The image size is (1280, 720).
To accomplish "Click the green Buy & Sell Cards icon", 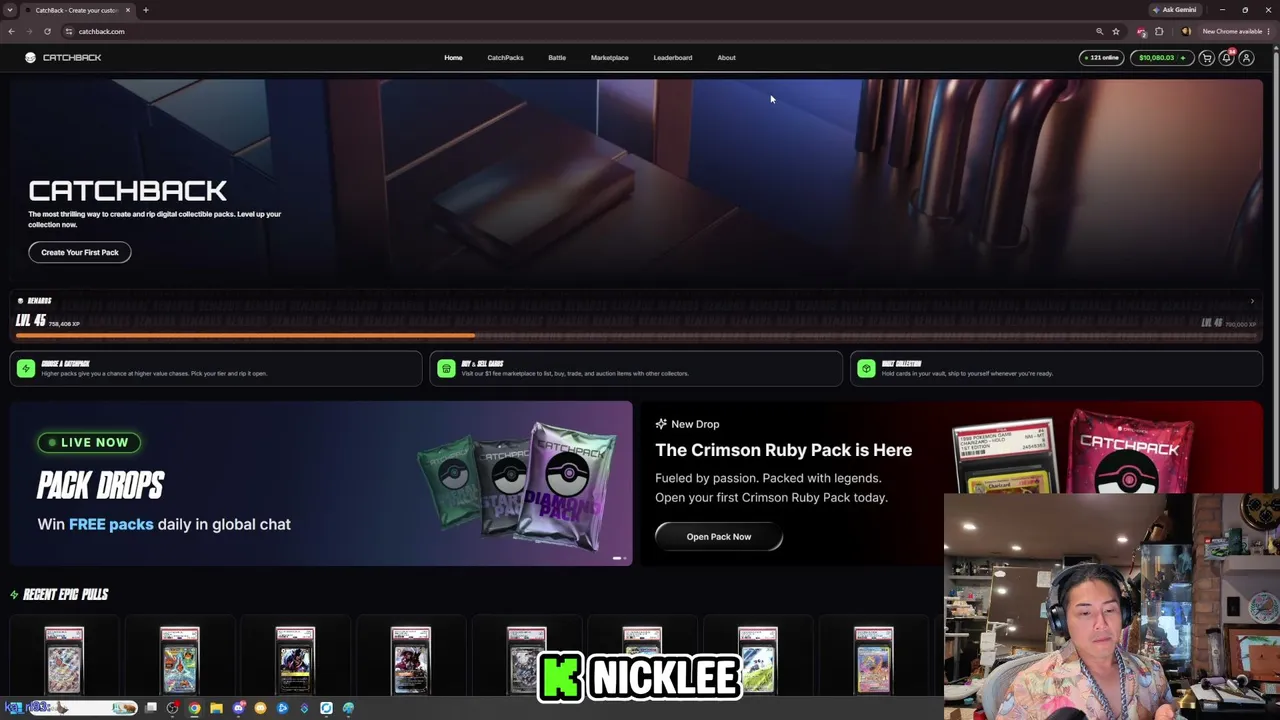I will point(446,369).
